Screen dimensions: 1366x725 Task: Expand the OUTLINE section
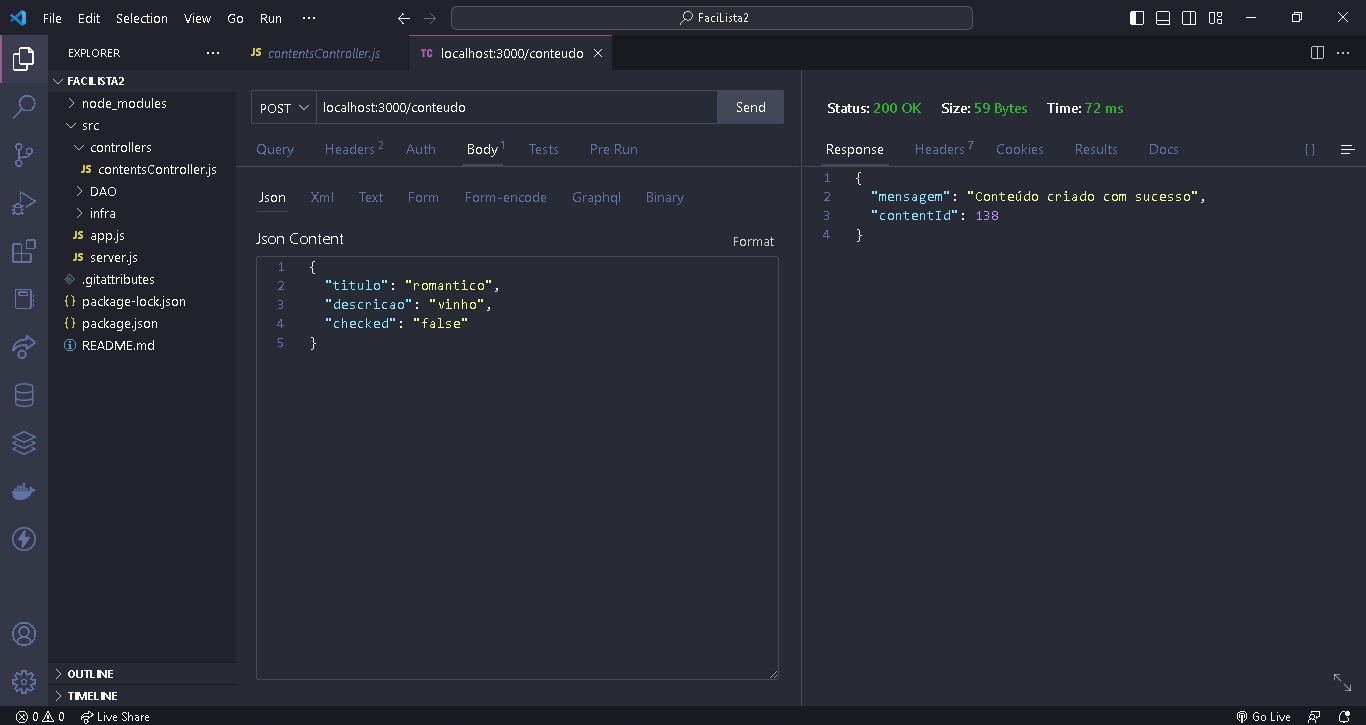point(142,674)
